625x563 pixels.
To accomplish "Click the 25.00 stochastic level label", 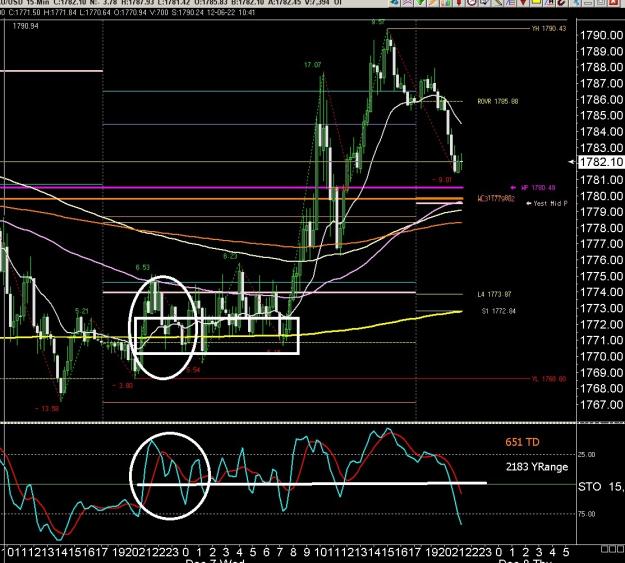I will point(586,455).
